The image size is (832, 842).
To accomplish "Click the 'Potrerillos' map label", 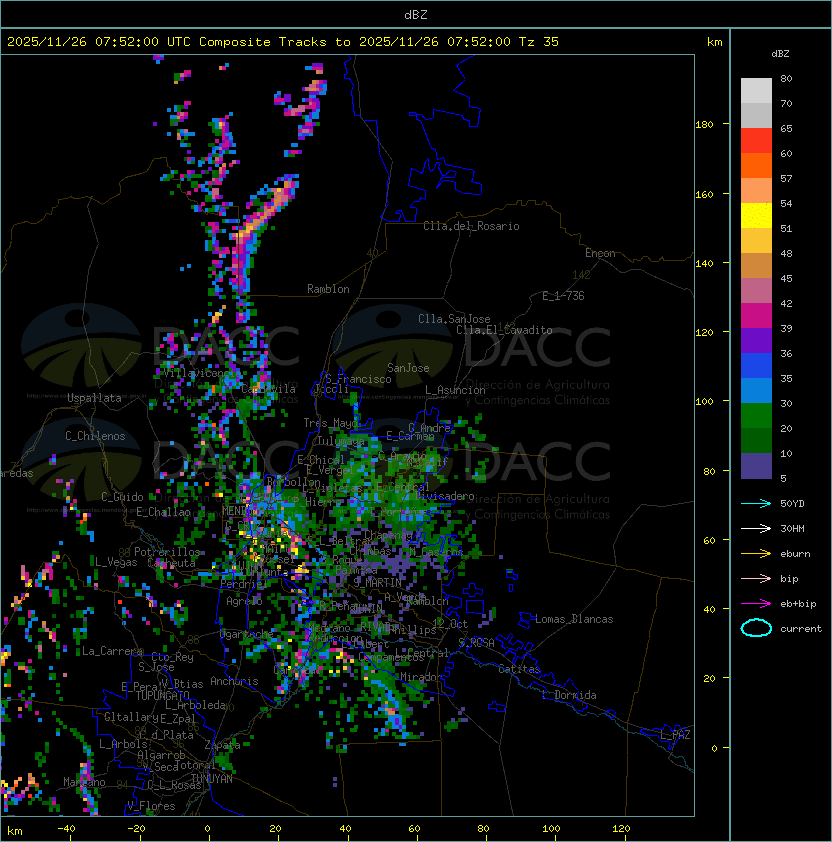I will pos(167,552).
